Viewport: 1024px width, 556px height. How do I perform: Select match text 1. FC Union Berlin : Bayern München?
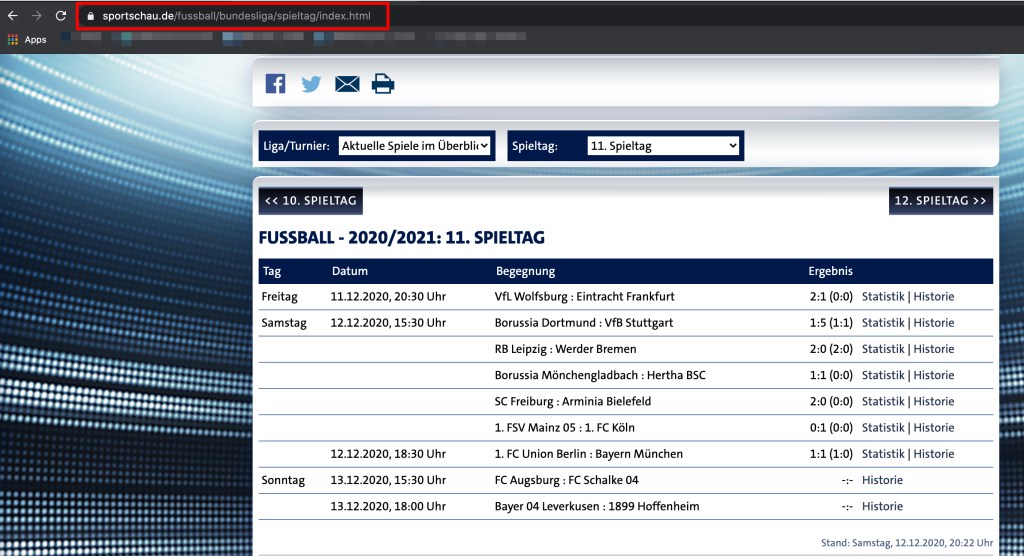(x=588, y=453)
